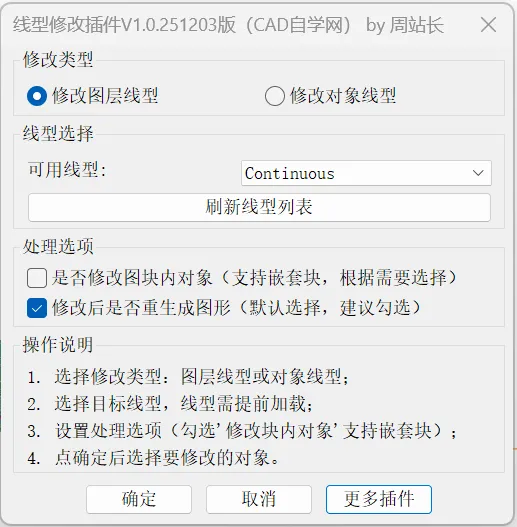The width and height of the screenshot is (517, 527).
Task: Click the Continuous text in the combo box
Action: (x=290, y=174)
